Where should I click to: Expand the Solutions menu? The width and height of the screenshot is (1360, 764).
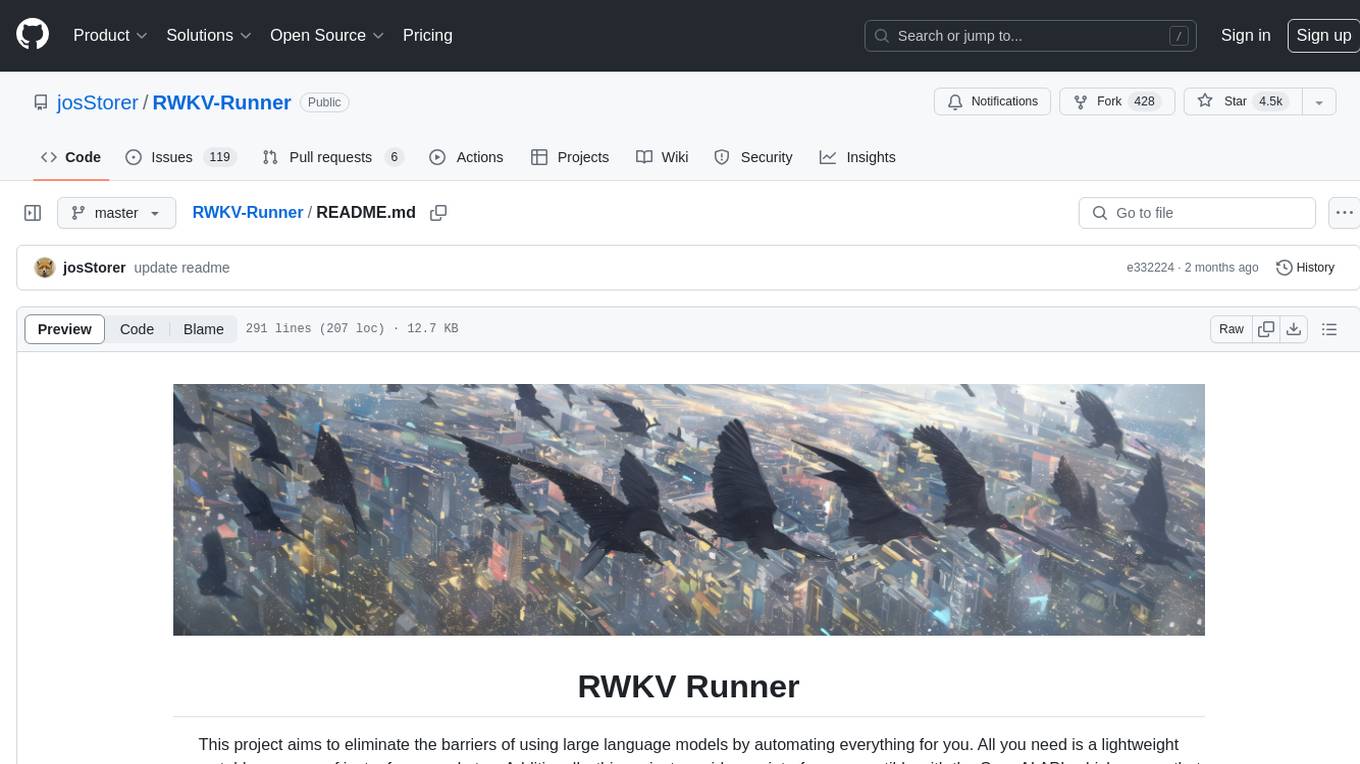(209, 35)
